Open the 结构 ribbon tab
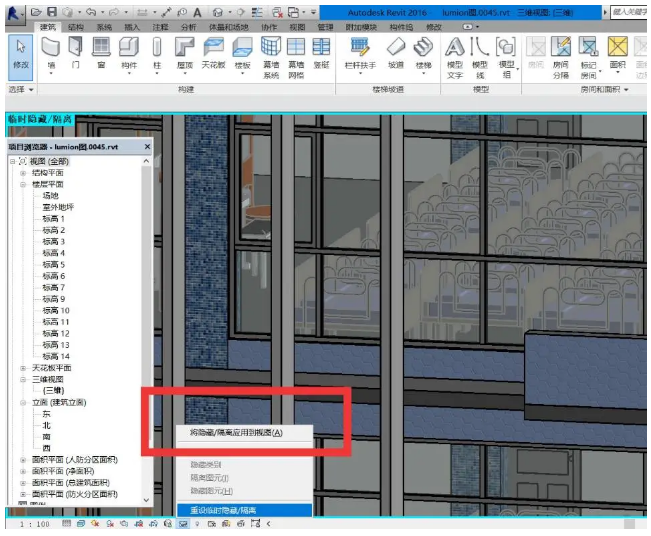The image size is (651, 536). [x=76, y=27]
